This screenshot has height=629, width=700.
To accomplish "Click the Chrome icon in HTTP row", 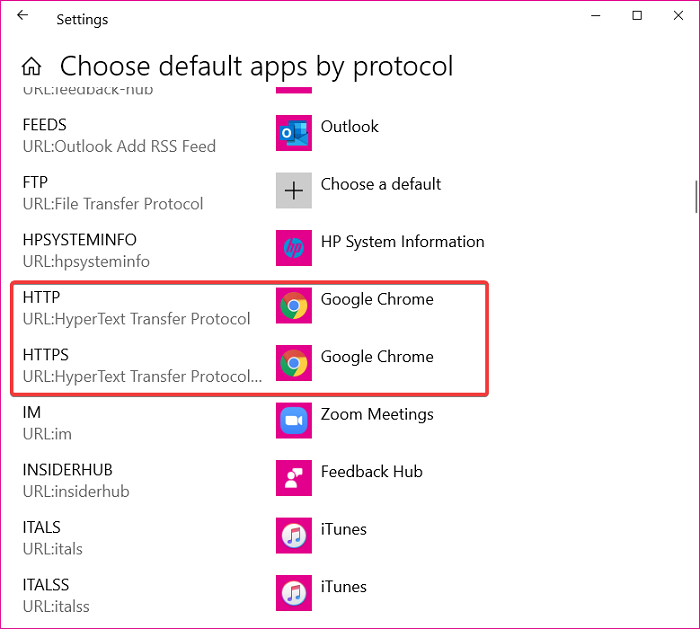I will 294,306.
